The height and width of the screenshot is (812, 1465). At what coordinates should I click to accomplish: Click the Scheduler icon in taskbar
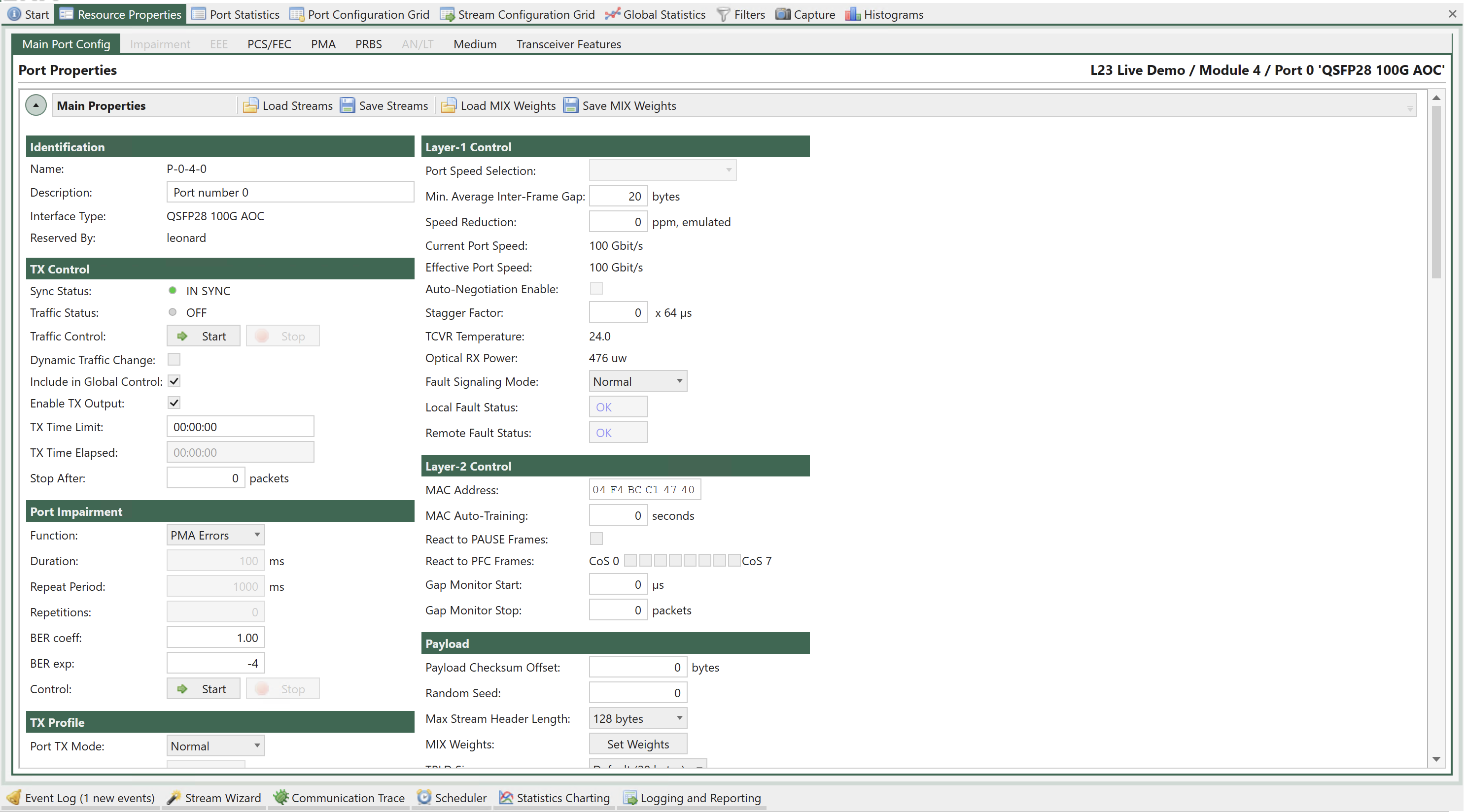[x=425, y=797]
